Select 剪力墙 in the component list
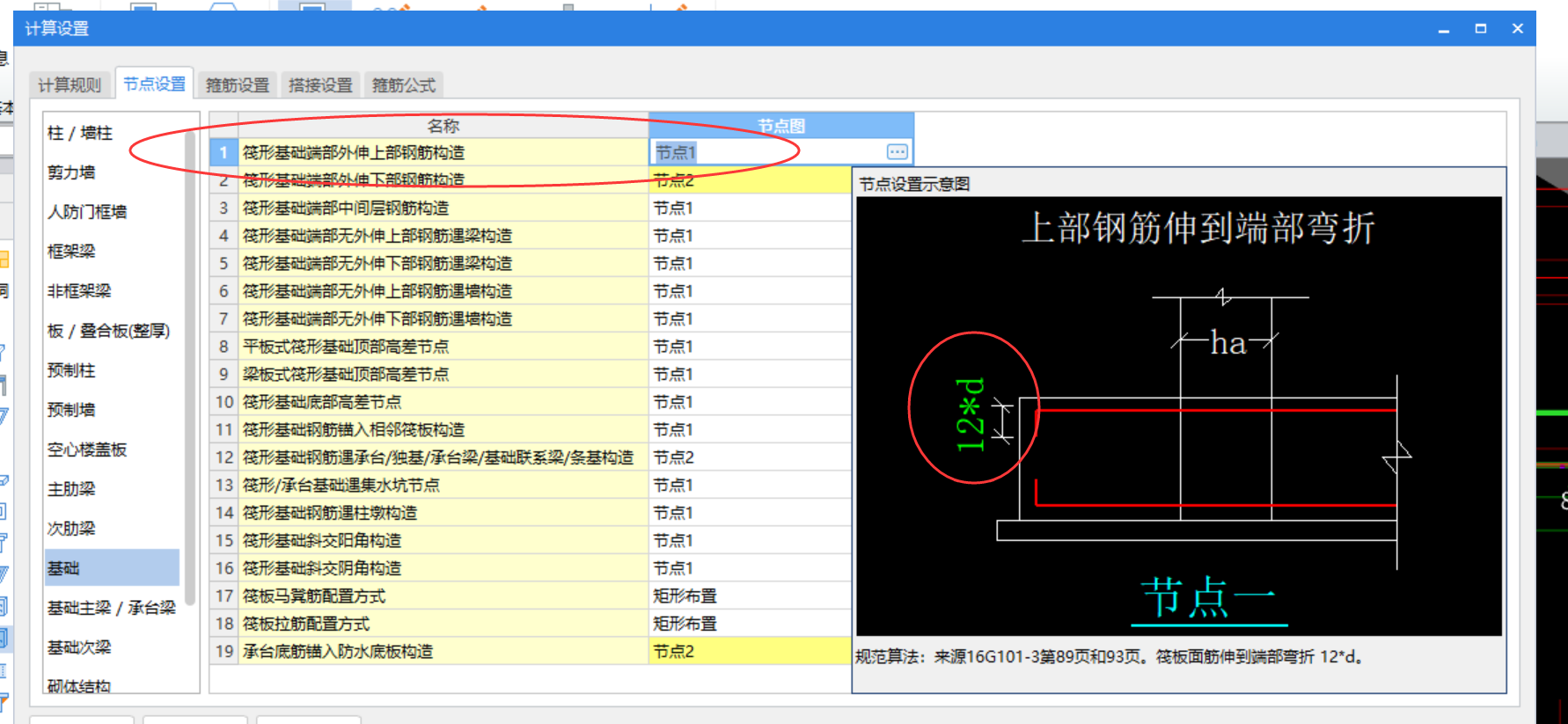 (71, 172)
